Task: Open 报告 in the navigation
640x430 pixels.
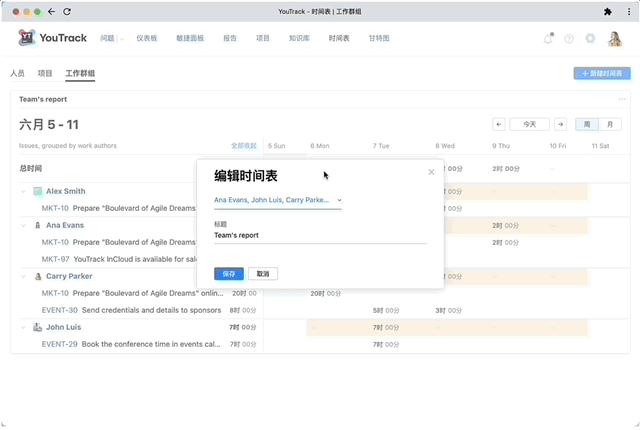Action: (230, 38)
